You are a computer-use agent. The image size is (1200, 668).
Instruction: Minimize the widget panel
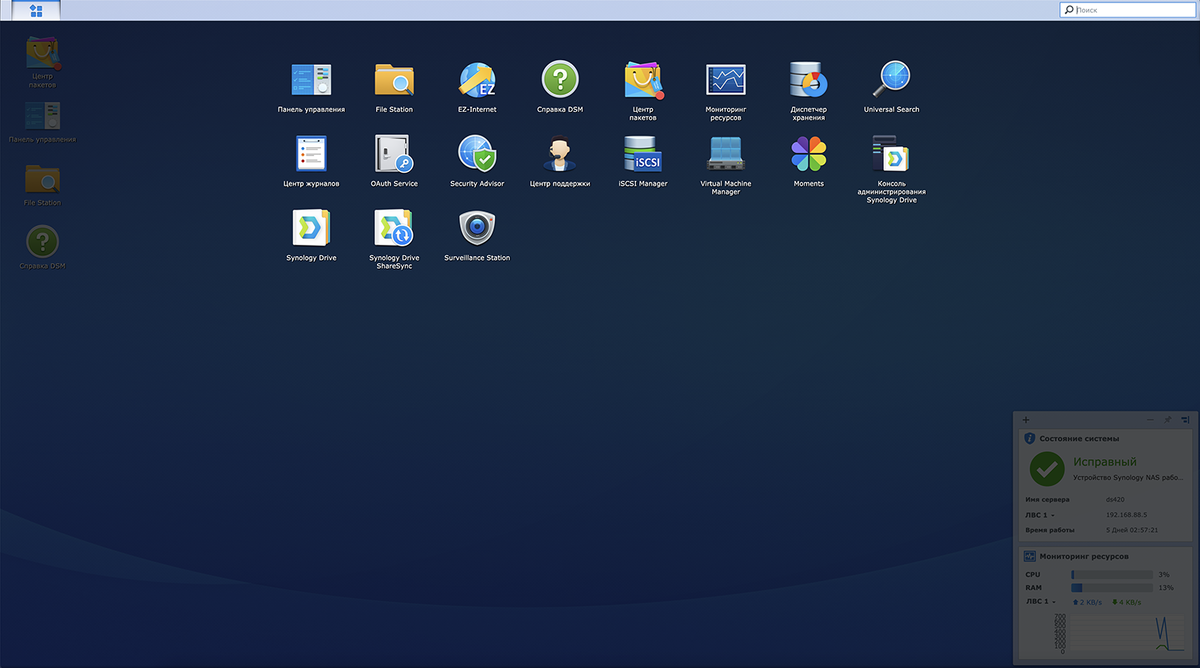1151,420
